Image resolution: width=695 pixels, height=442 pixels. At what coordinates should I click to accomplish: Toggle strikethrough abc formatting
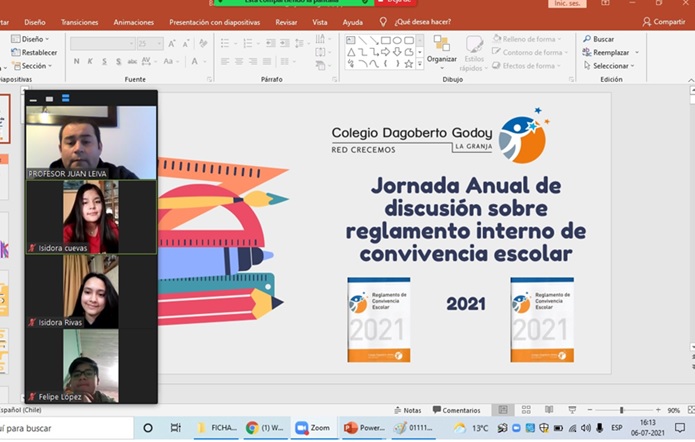[132, 61]
